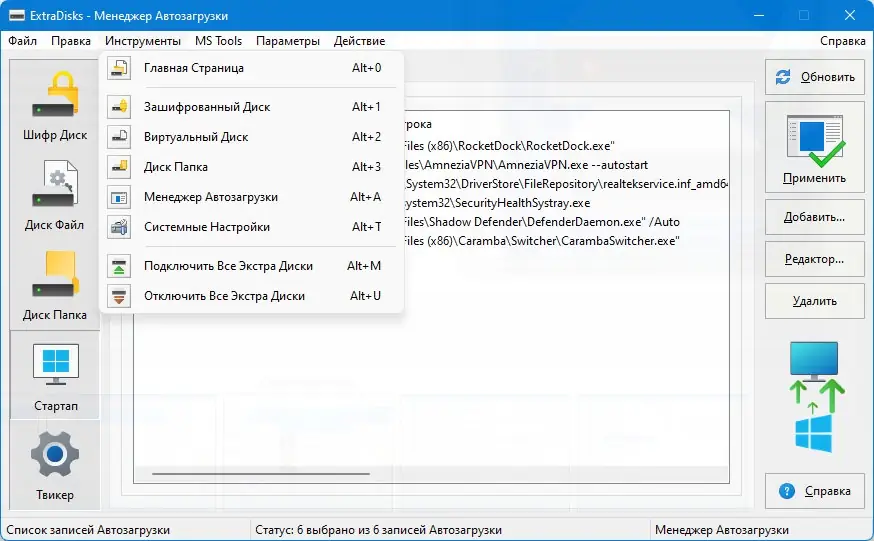Image resolution: width=874 pixels, height=541 pixels.
Task: Click the Справка button at bottom right
Action: 815,491
